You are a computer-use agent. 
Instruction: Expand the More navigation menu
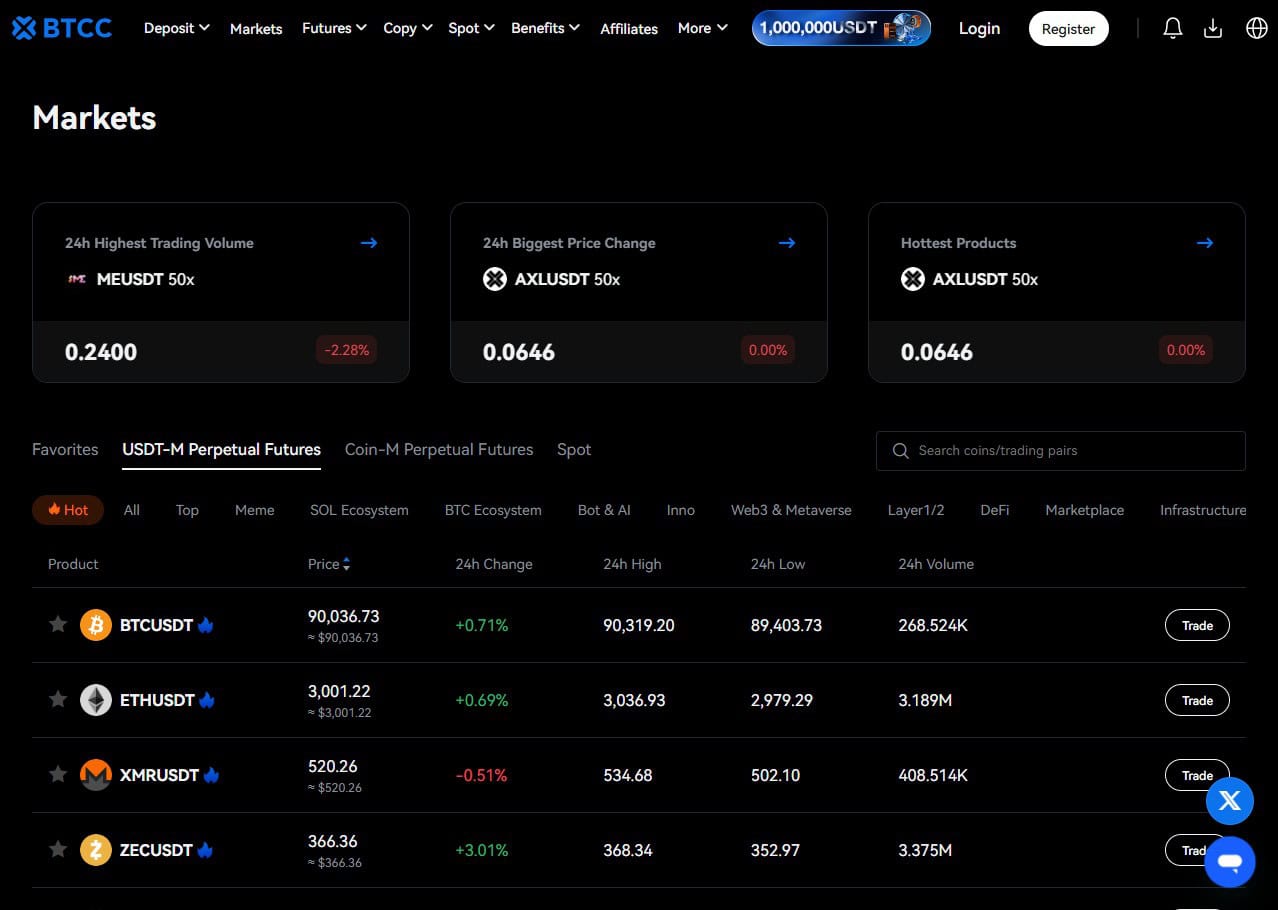click(x=701, y=28)
